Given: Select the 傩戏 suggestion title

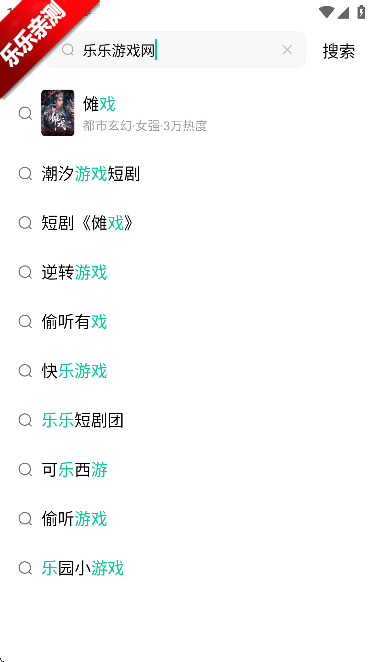Looking at the screenshot, I should [99, 104].
